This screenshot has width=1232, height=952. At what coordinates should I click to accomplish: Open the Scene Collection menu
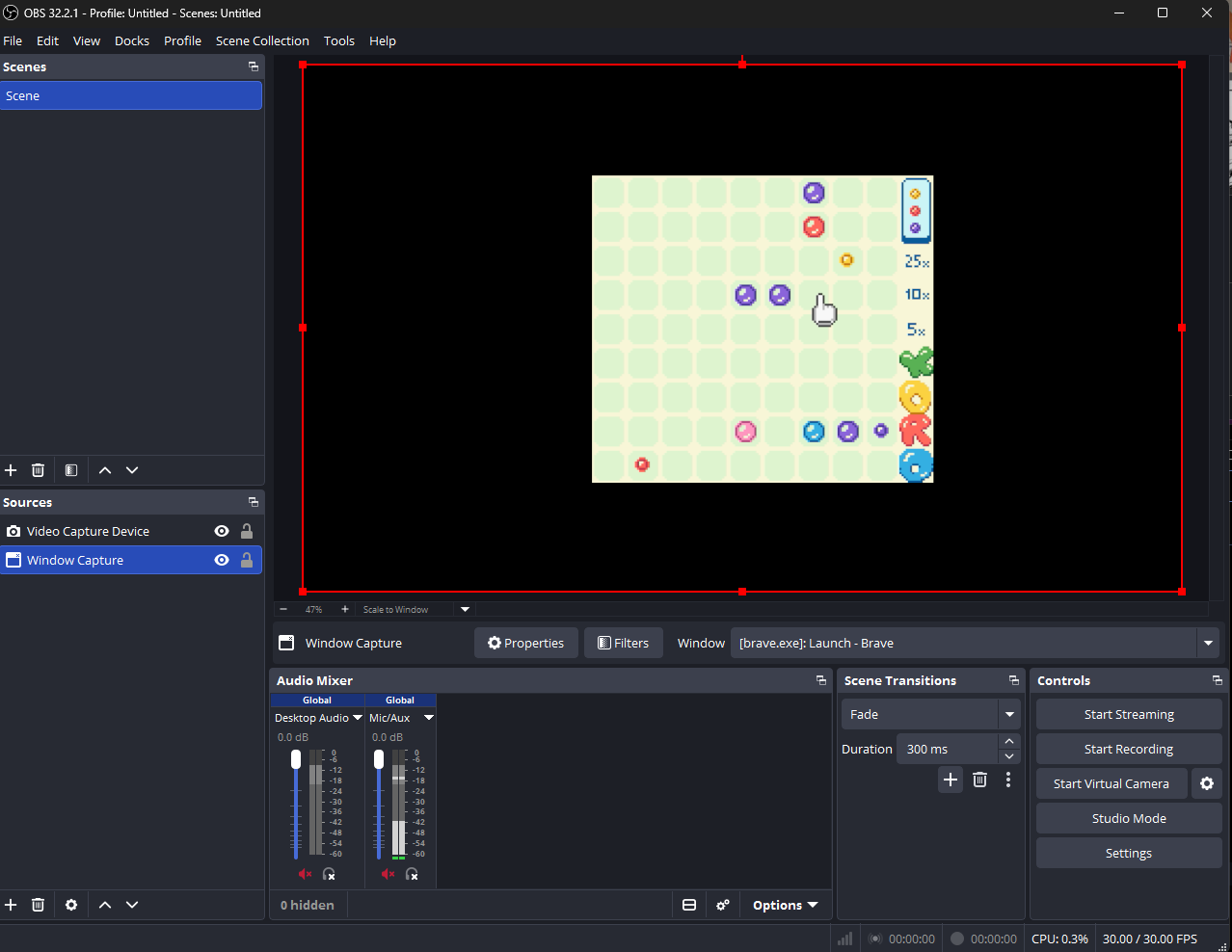pos(262,40)
